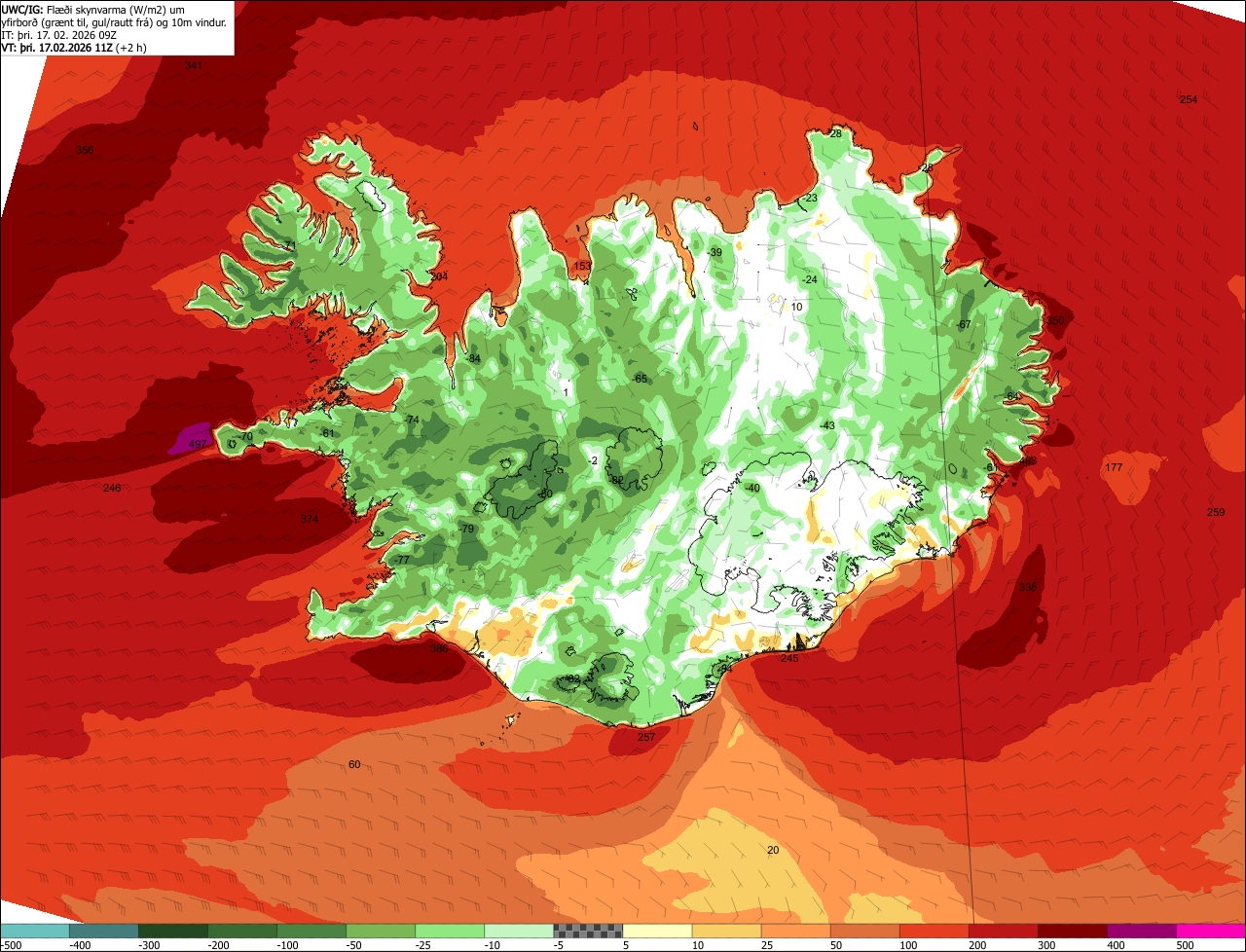
Task: Select the 71 value on the Westfjords
Action: [x=288, y=245]
